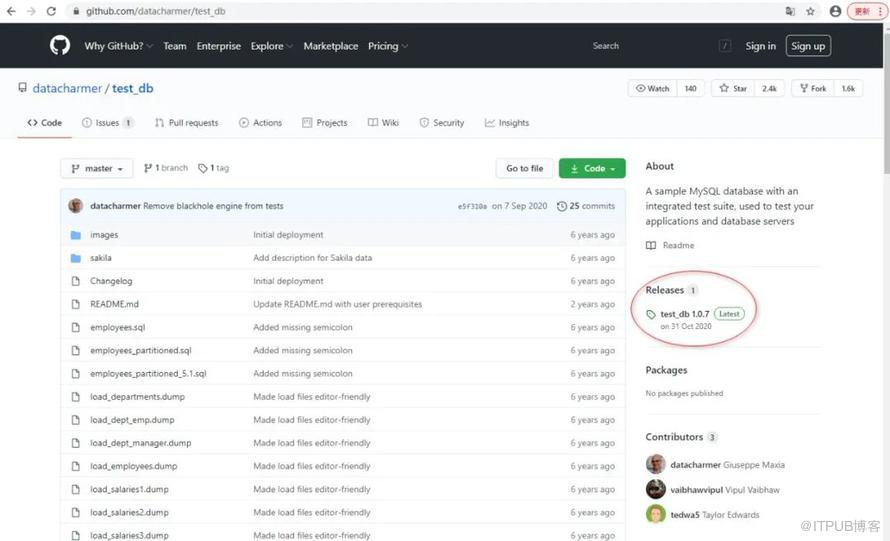Viewport: 890px width, 541px height.
Task: Click the Sign in link
Action: tap(761, 46)
